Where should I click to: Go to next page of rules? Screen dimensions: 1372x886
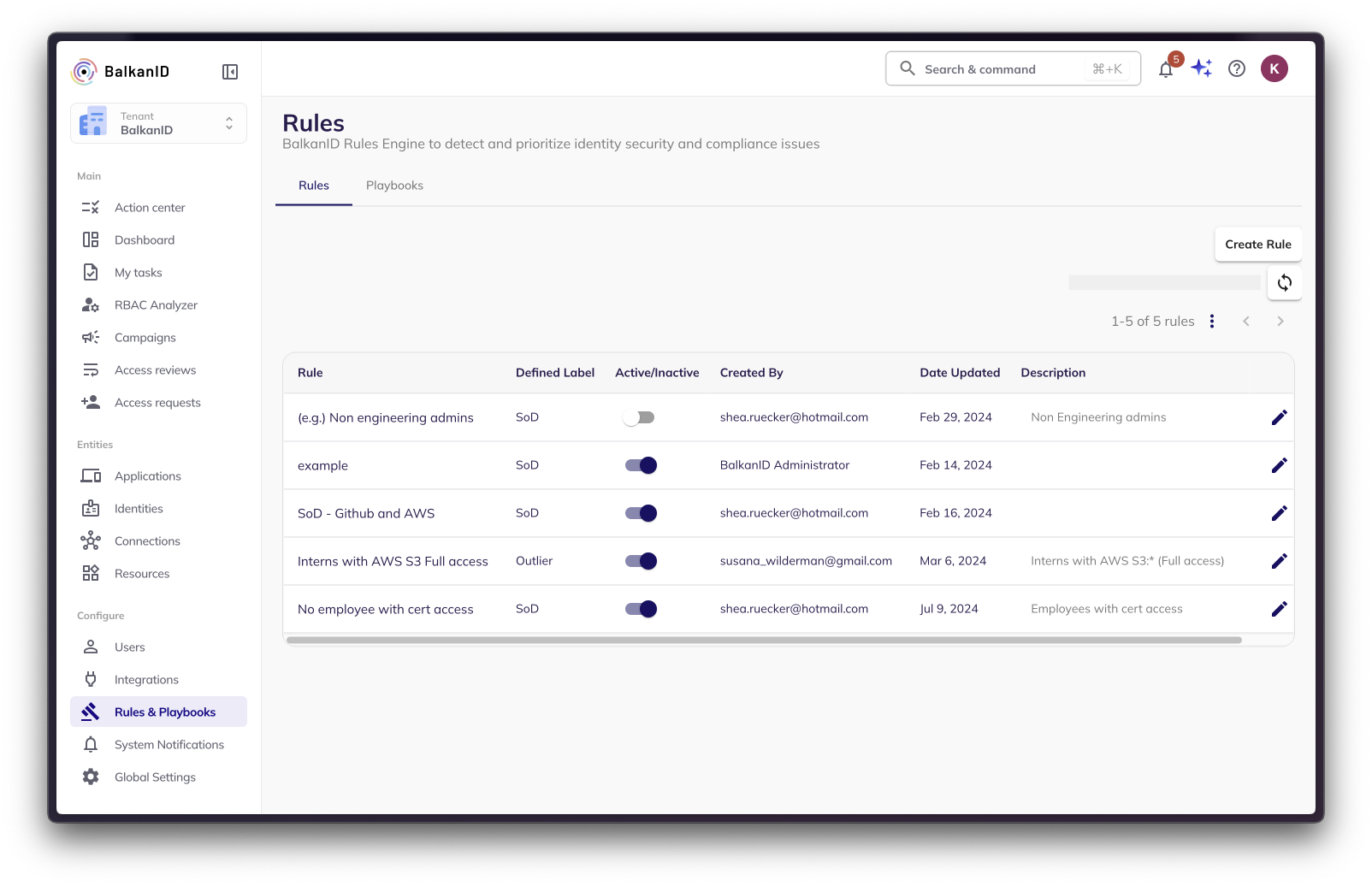1280,322
